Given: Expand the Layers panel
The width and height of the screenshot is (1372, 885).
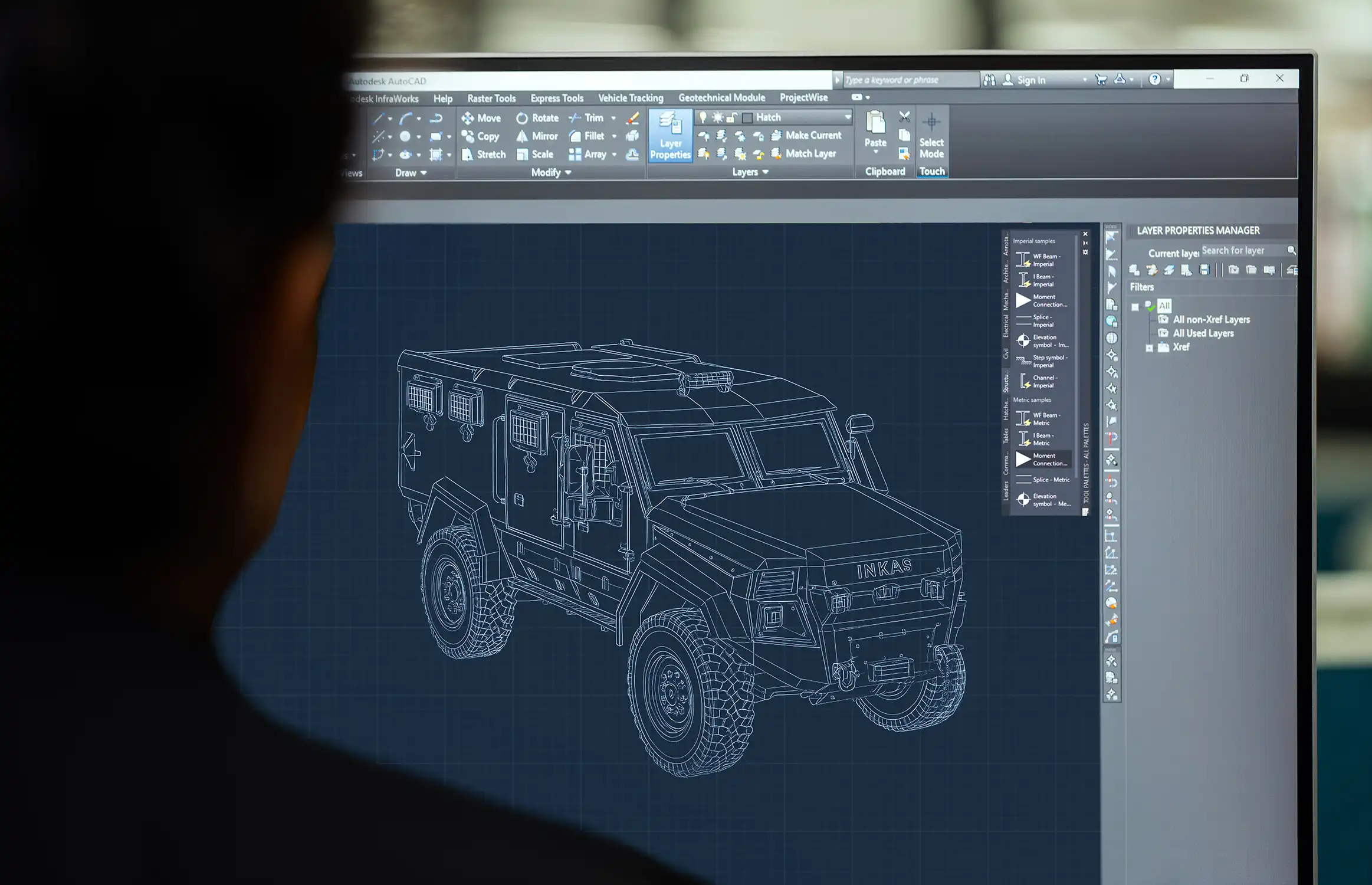Looking at the screenshot, I should [x=750, y=172].
